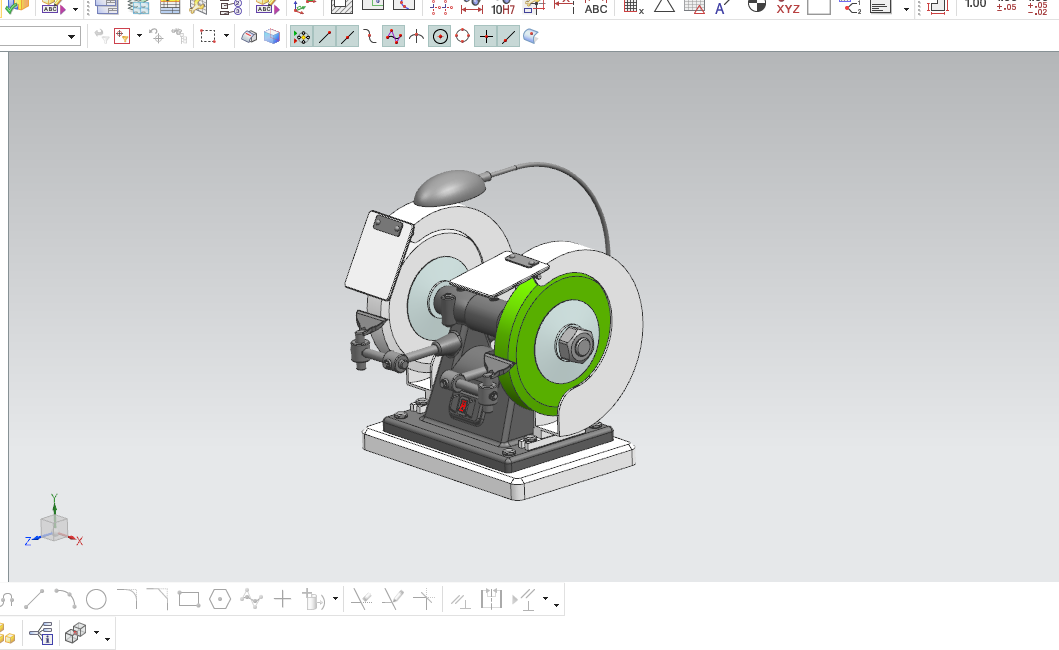Toggle Point on Face snap
This screenshot has height=650, width=1059.
[x=531, y=36]
